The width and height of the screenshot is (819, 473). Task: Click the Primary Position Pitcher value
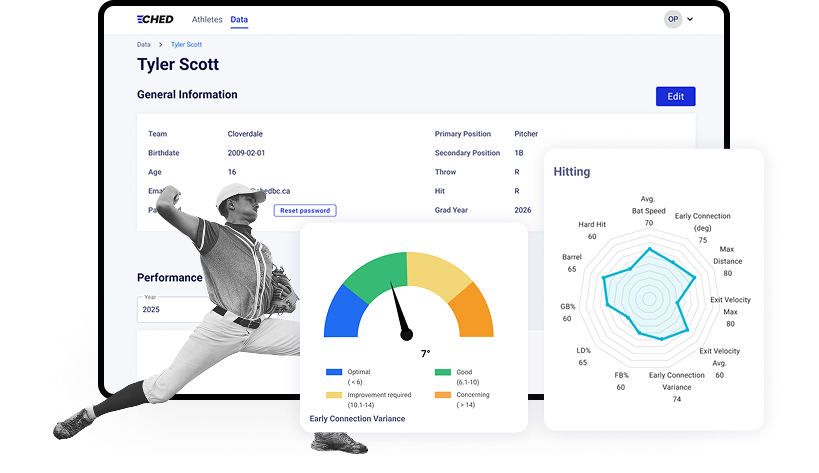pyautogui.click(x=526, y=133)
